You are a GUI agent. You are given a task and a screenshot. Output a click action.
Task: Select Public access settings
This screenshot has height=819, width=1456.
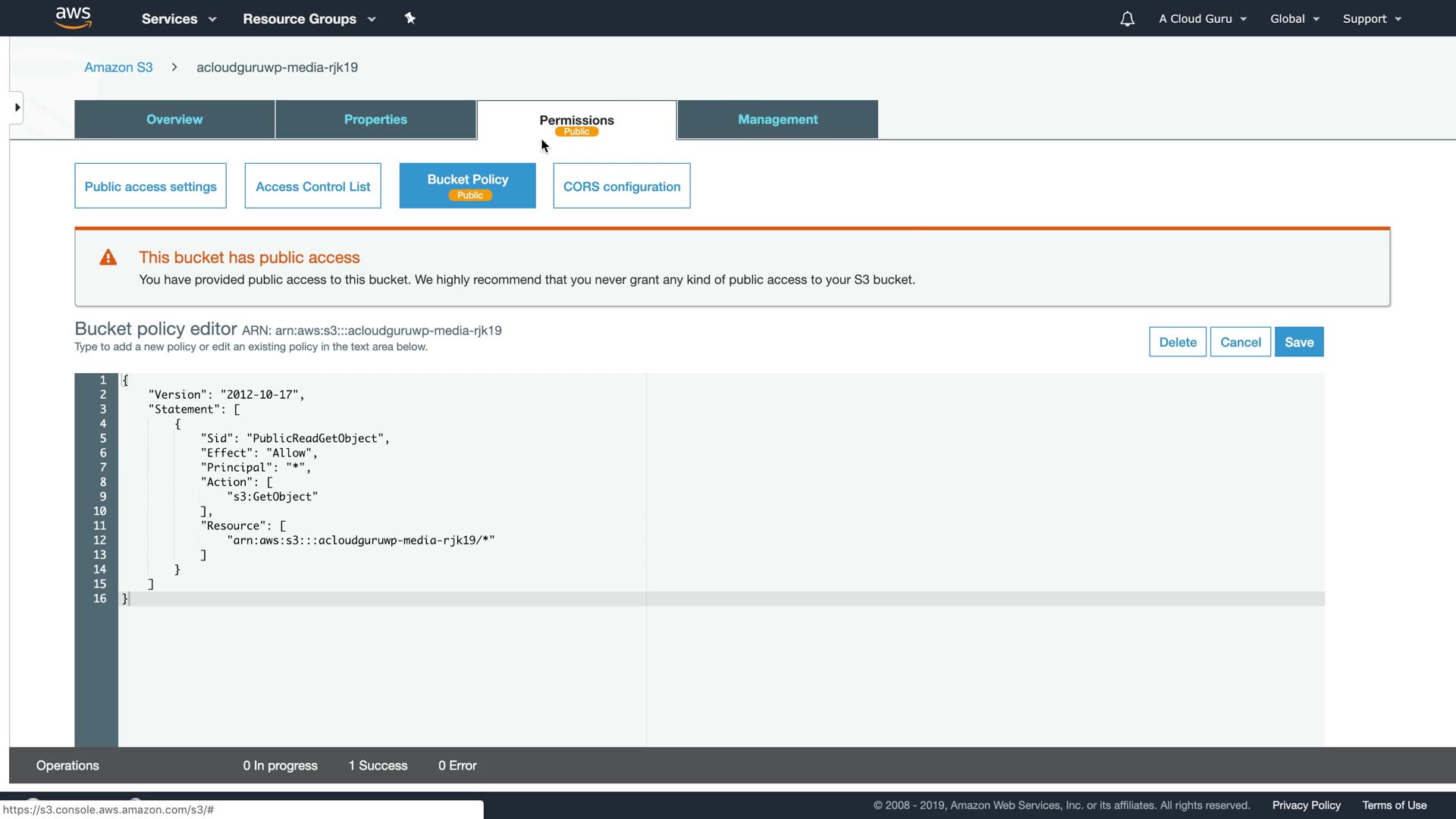[150, 187]
